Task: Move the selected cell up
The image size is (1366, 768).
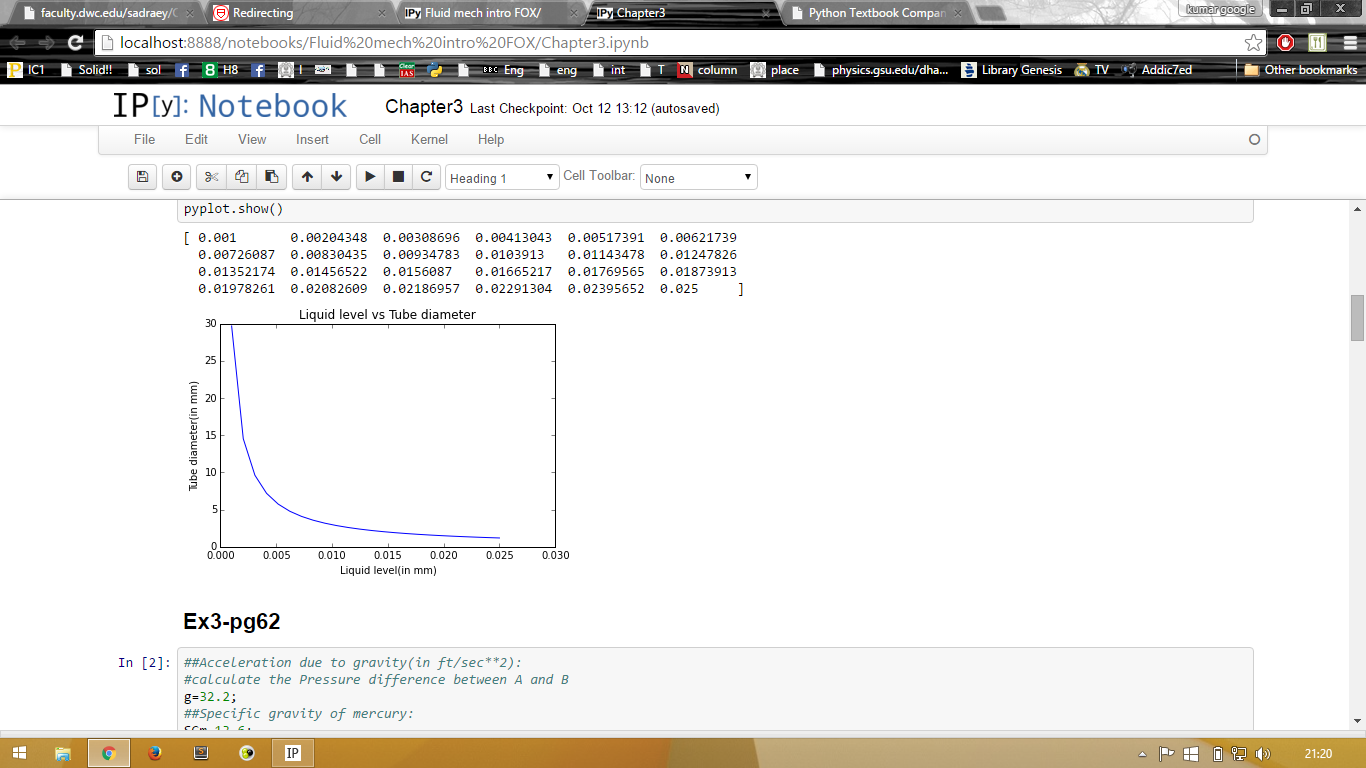Action: point(307,177)
